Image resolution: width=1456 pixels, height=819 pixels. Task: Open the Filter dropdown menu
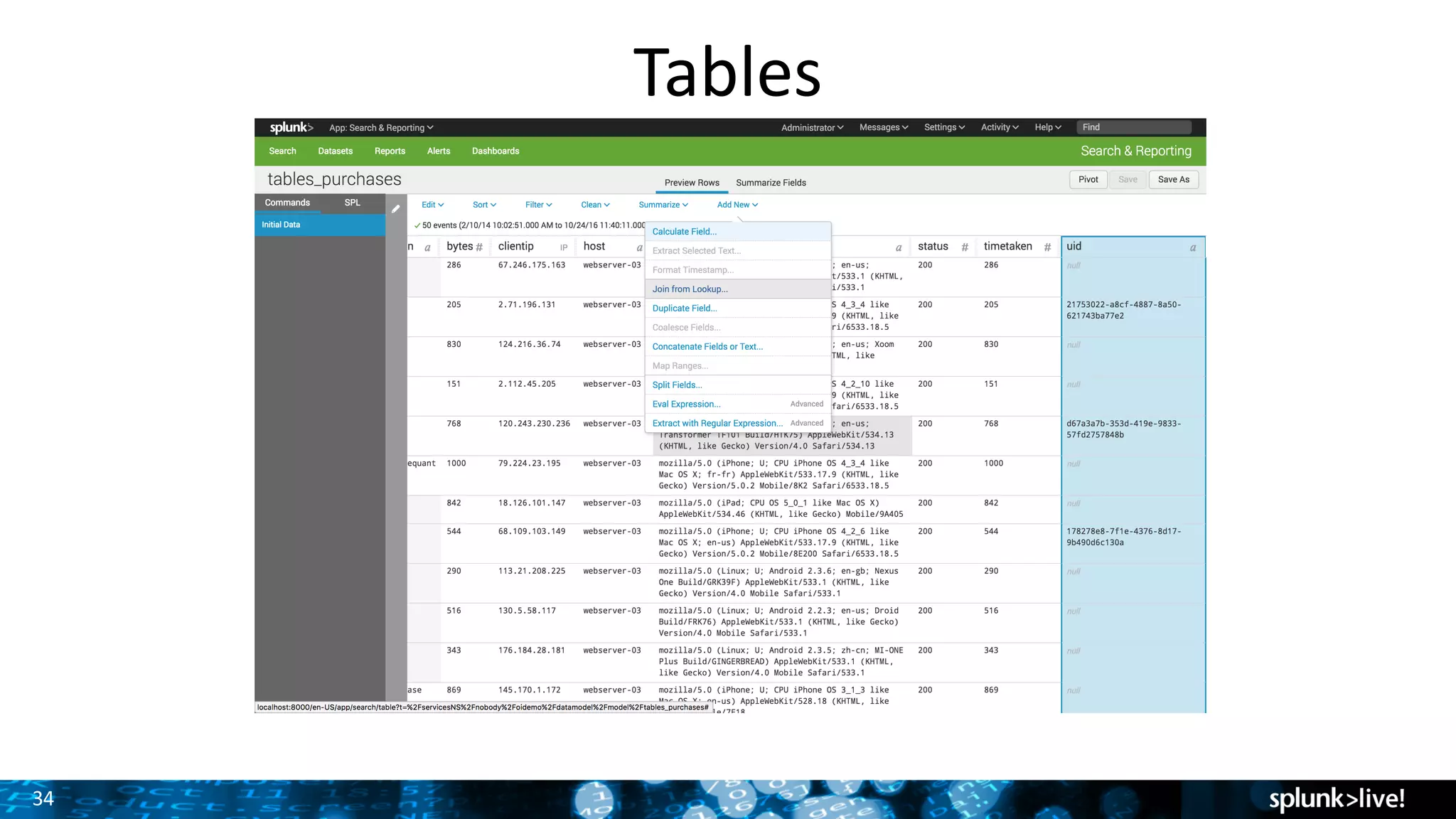pos(538,205)
